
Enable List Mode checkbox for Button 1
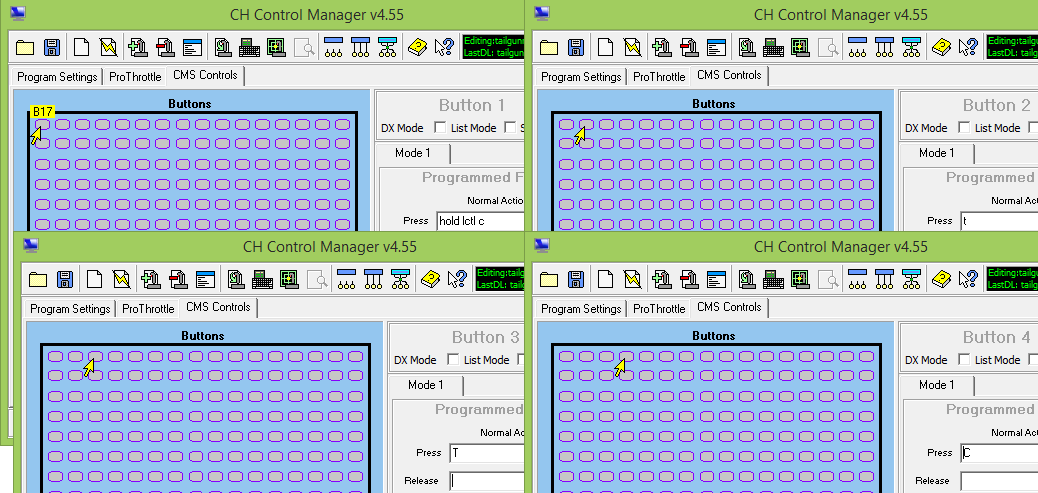510,128
